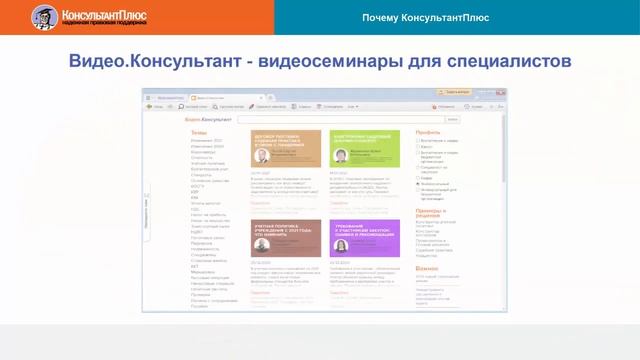Open the Справочная информация toolbar item
The height and width of the screenshot is (360, 640).
(x=330, y=107)
